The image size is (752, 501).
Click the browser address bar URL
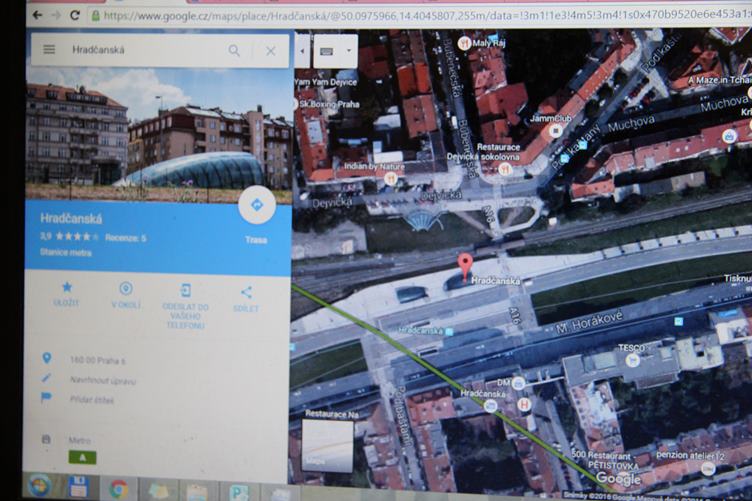[422, 15]
